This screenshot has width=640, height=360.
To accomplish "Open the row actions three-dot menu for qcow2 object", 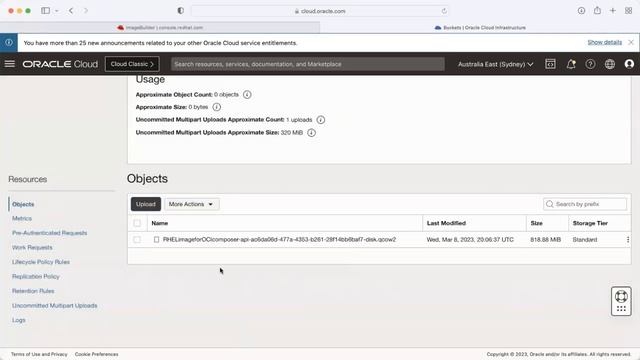I will [628, 240].
